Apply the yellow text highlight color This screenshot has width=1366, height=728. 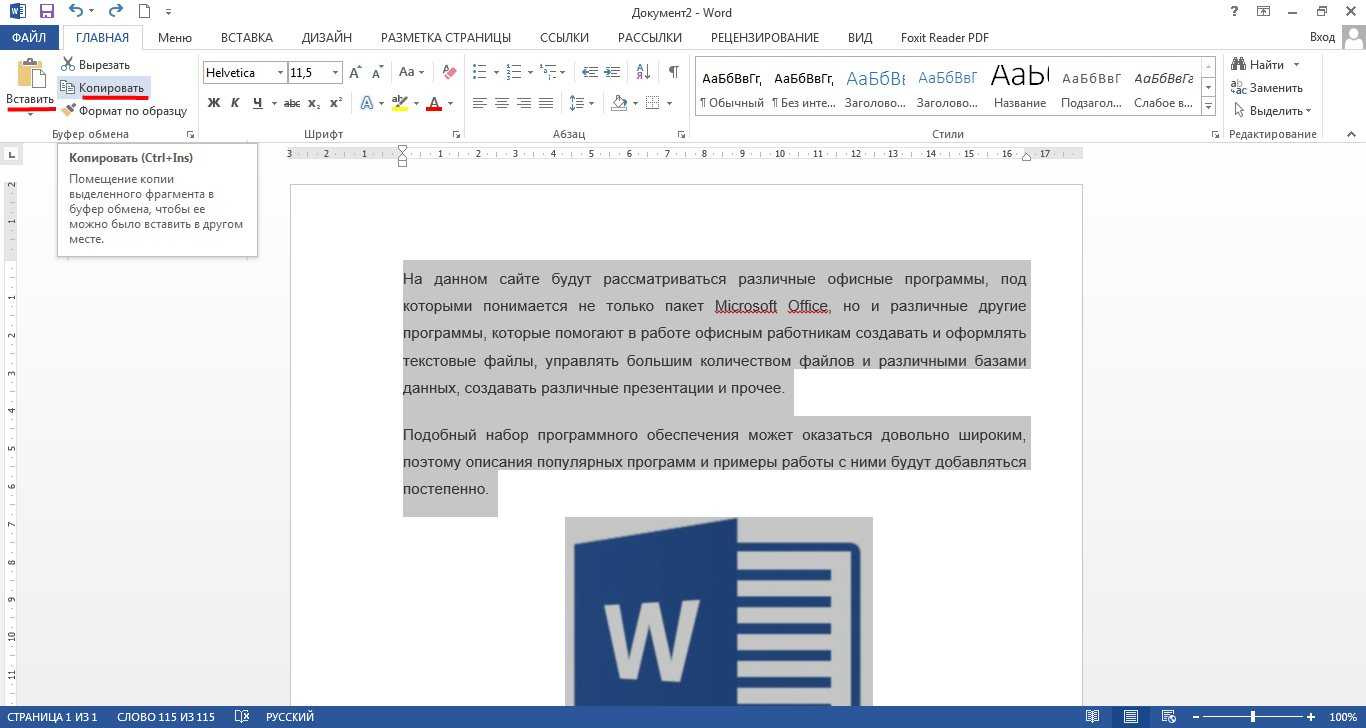coord(400,103)
